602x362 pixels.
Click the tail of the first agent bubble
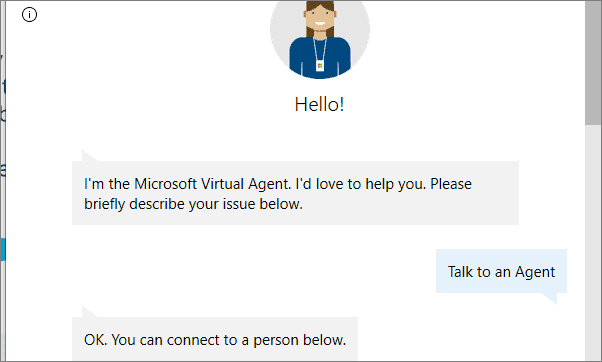coord(88,156)
